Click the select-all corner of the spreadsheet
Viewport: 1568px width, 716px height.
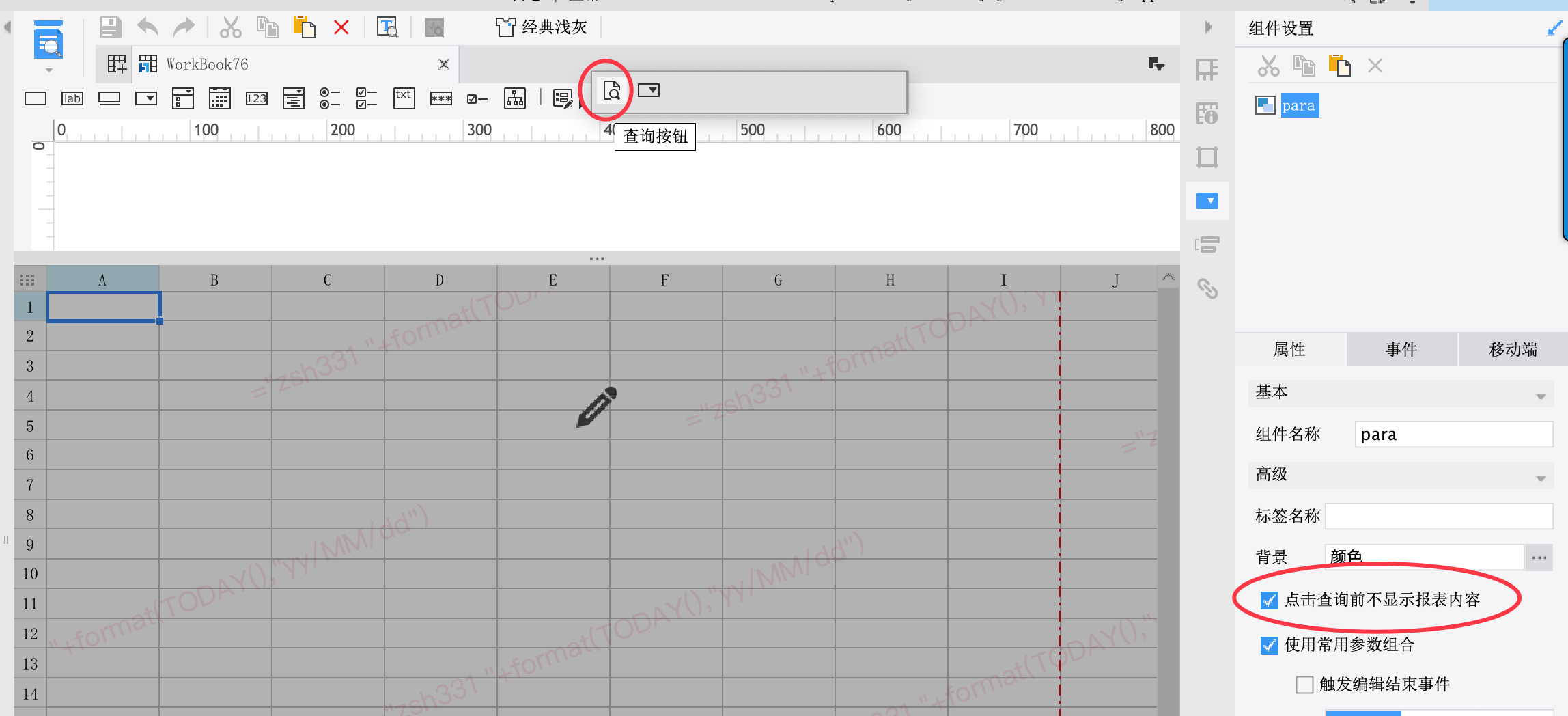click(x=28, y=280)
